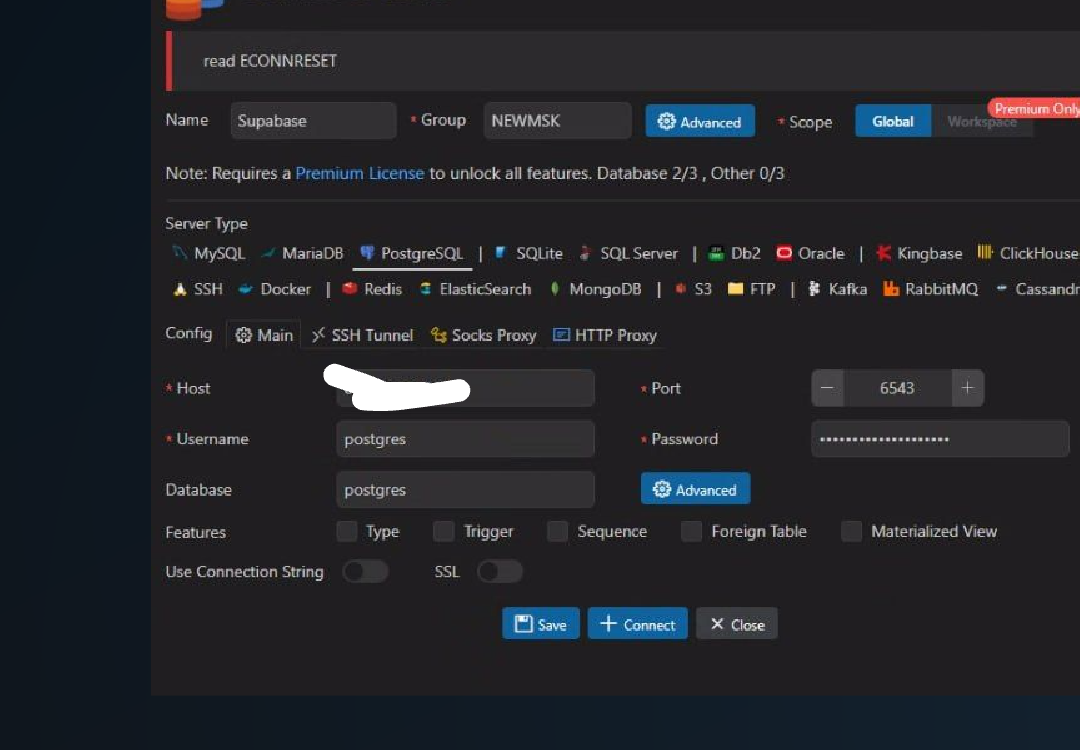Select FTP server type

point(751,289)
